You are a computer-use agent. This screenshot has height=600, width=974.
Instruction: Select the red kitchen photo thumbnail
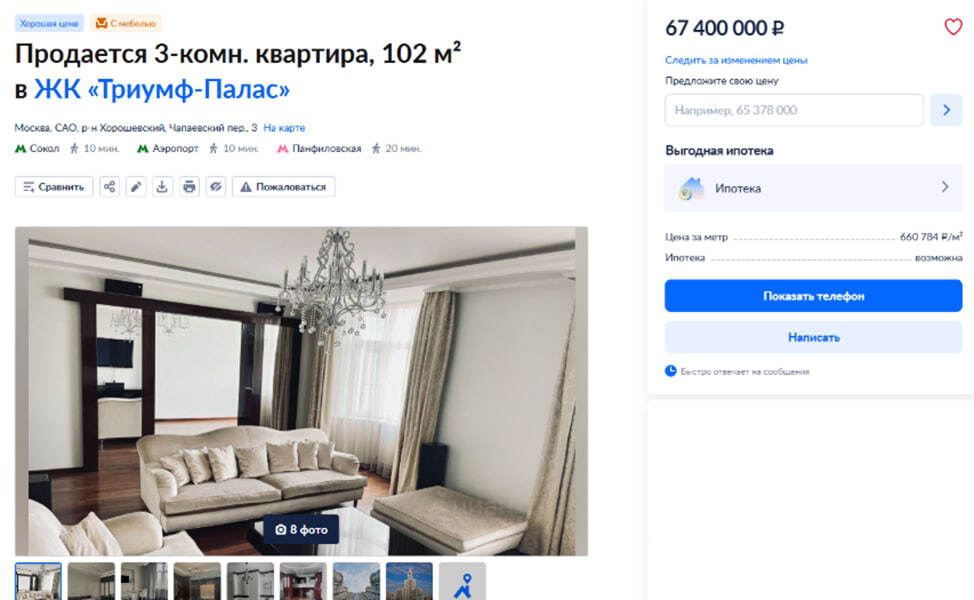[x=303, y=581]
